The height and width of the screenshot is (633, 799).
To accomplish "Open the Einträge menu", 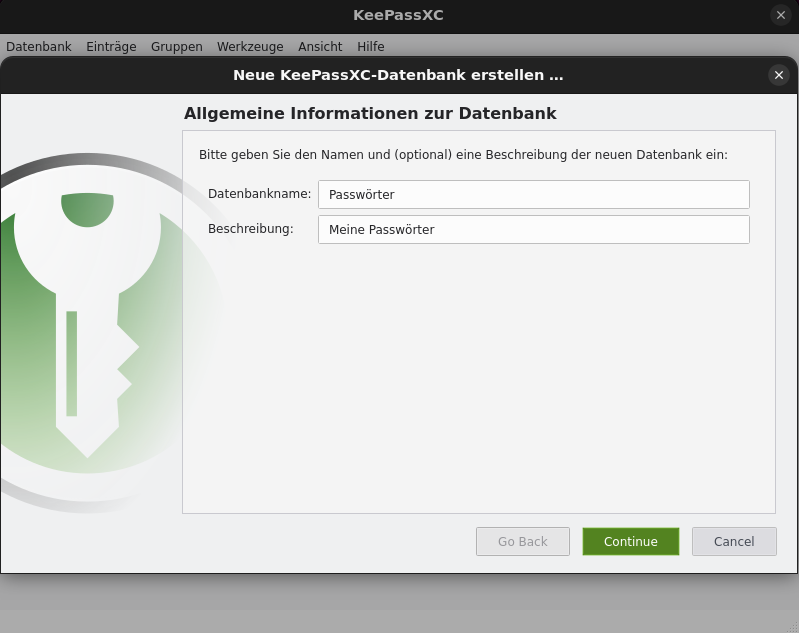I will tap(111, 46).
